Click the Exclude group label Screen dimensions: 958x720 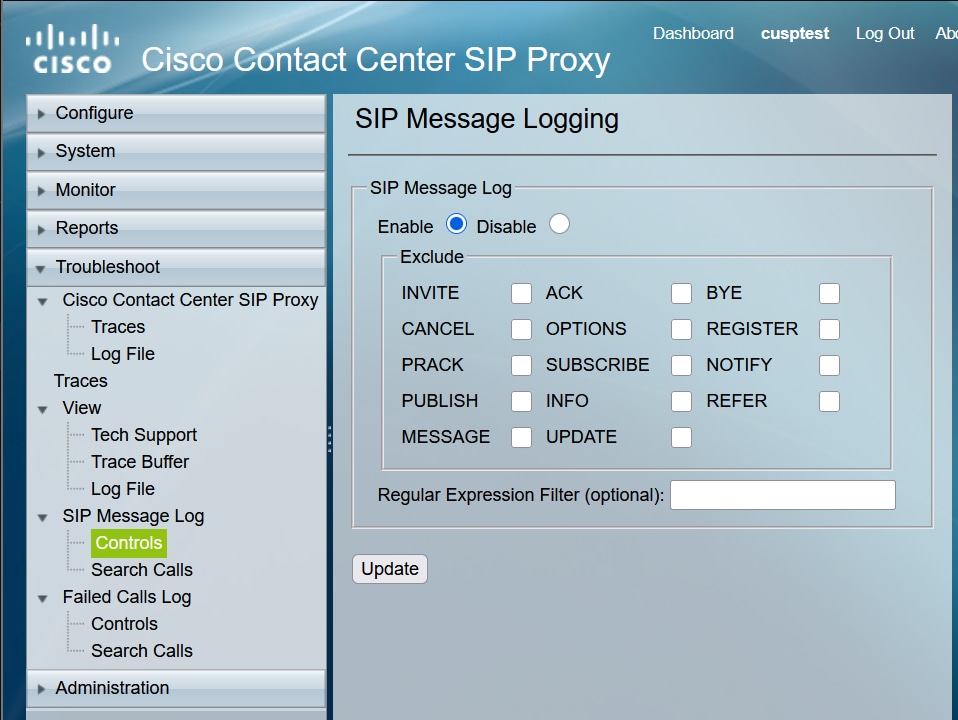pyautogui.click(x=431, y=257)
